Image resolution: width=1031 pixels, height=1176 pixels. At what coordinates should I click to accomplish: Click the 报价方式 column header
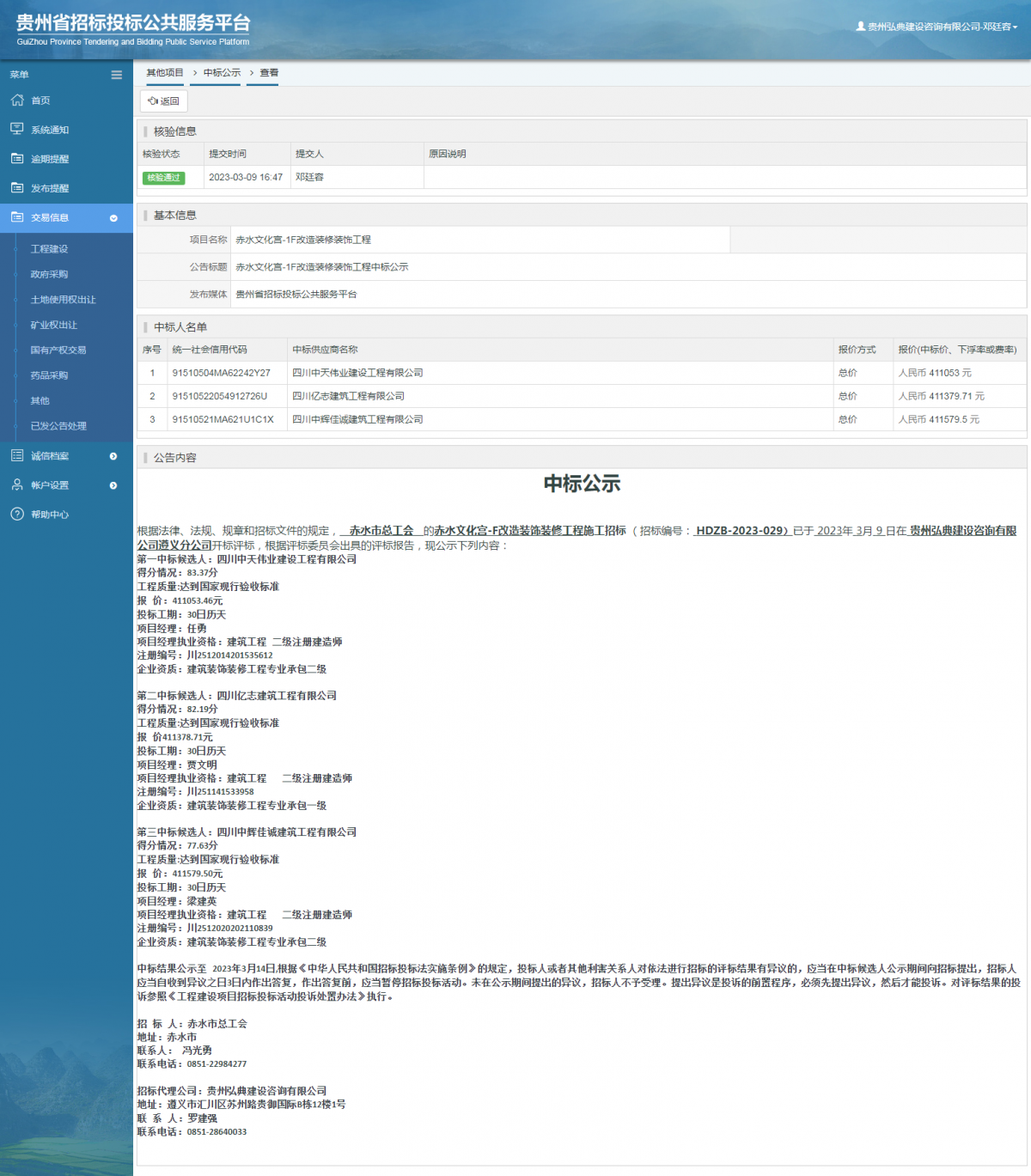tap(857, 350)
